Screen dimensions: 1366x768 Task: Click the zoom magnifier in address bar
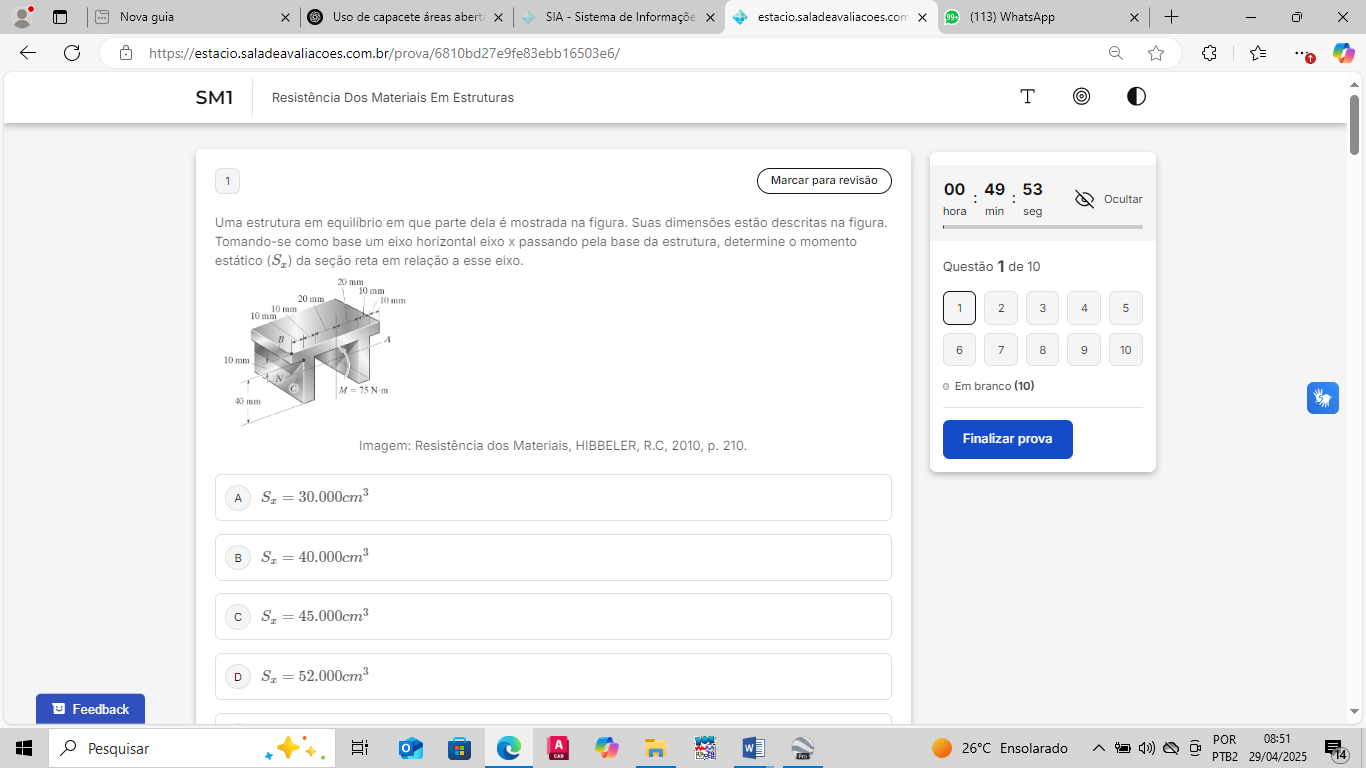[x=1116, y=53]
